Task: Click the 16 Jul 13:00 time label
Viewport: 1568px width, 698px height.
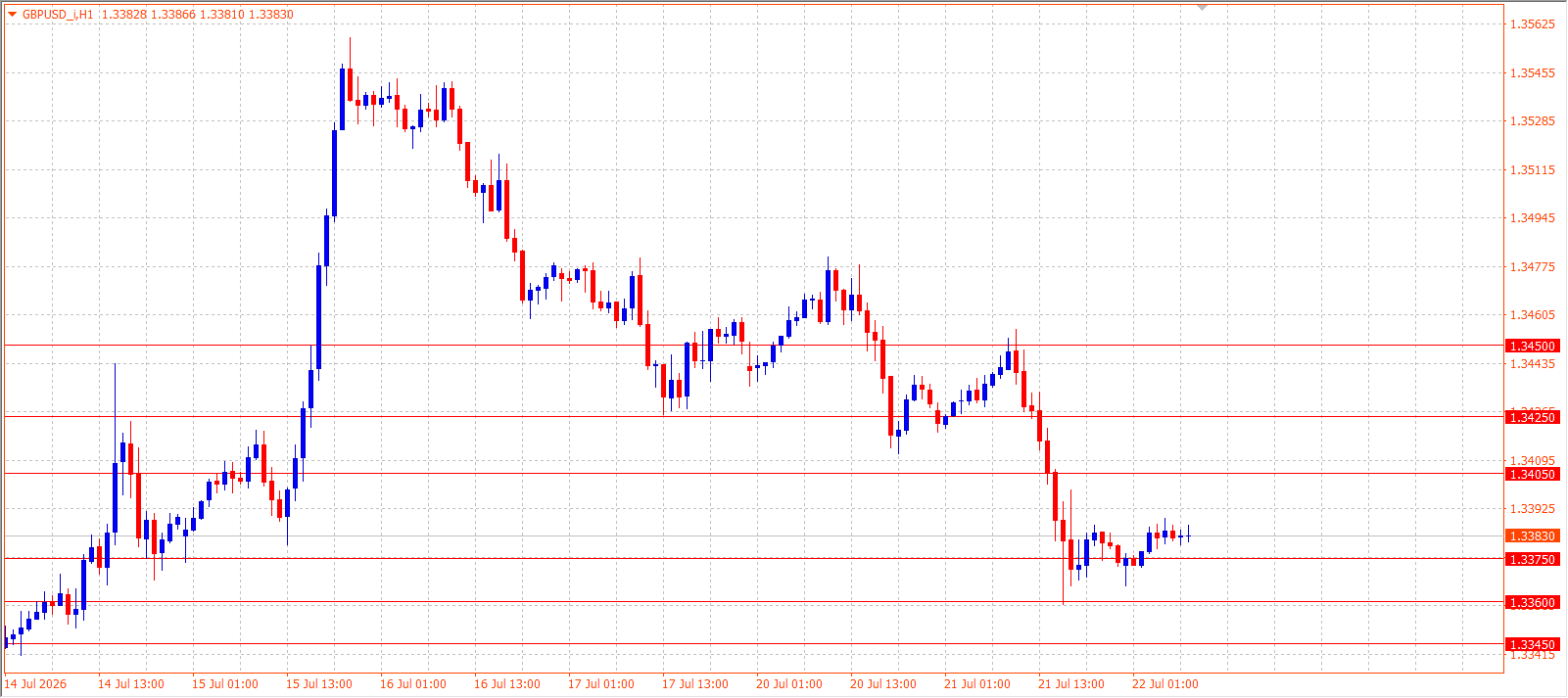Action: pos(507,684)
